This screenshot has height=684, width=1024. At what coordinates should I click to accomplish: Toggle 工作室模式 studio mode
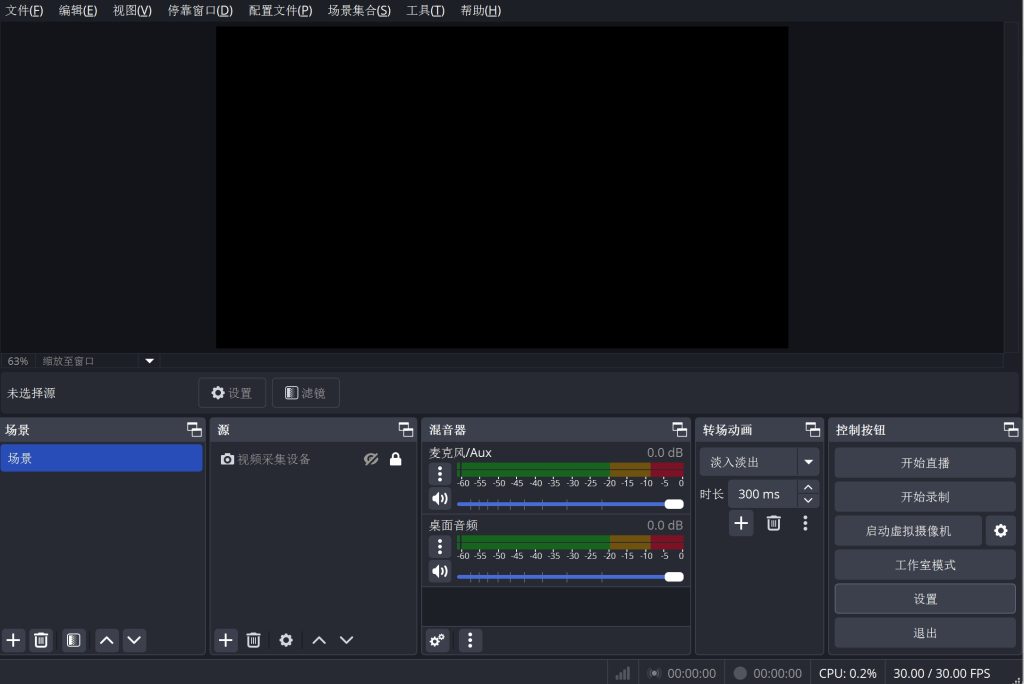(x=925, y=565)
